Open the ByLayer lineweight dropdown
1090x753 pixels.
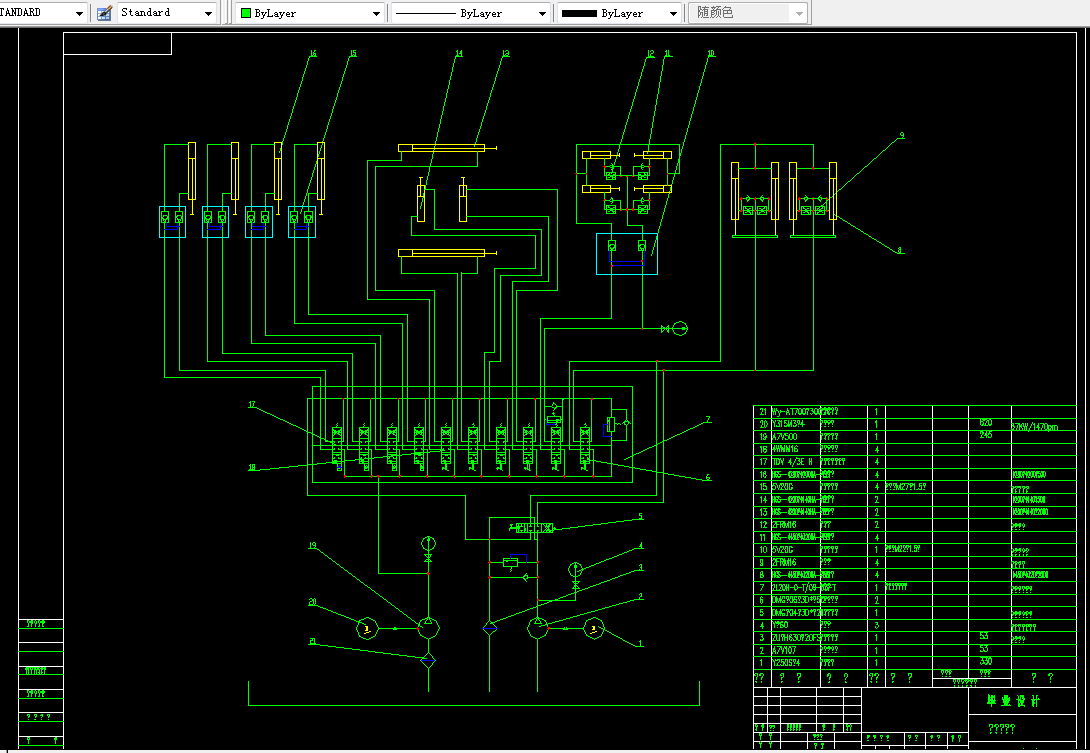pyautogui.click(x=619, y=13)
